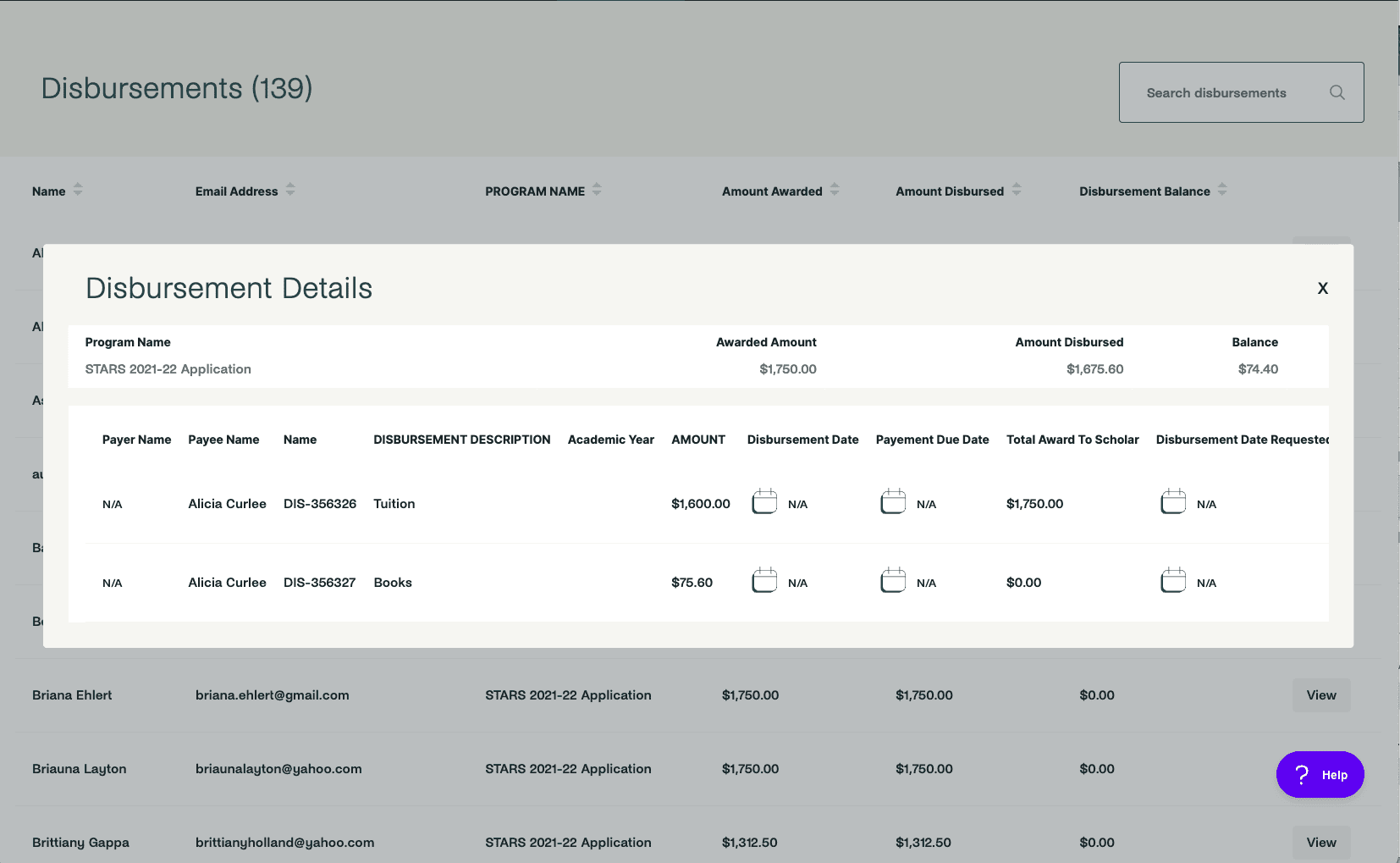The image size is (1400, 863).
Task: Open search with the magnifier icon
Action: [x=1337, y=91]
